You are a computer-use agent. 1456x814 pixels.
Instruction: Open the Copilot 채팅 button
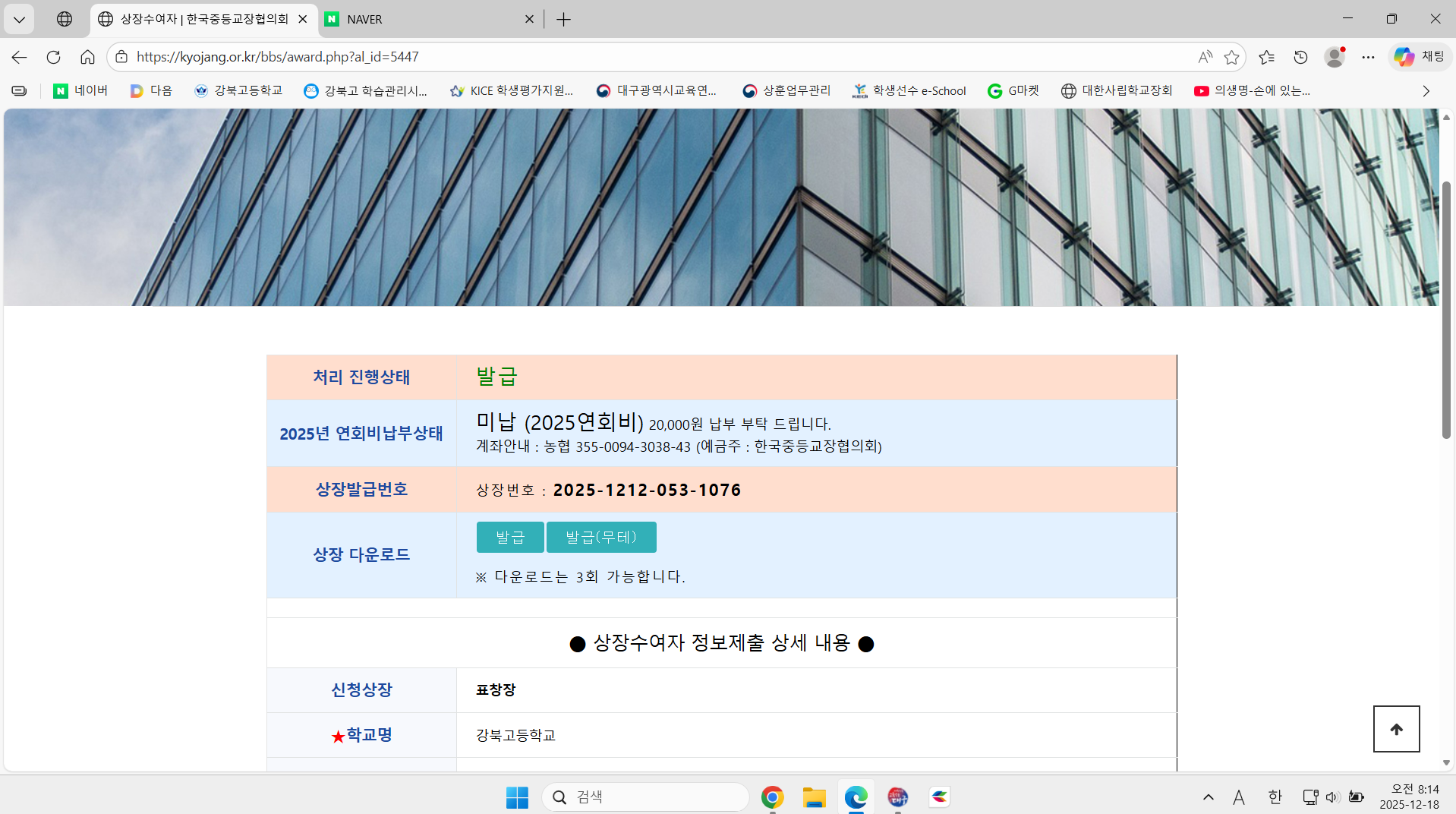pyautogui.click(x=1420, y=57)
